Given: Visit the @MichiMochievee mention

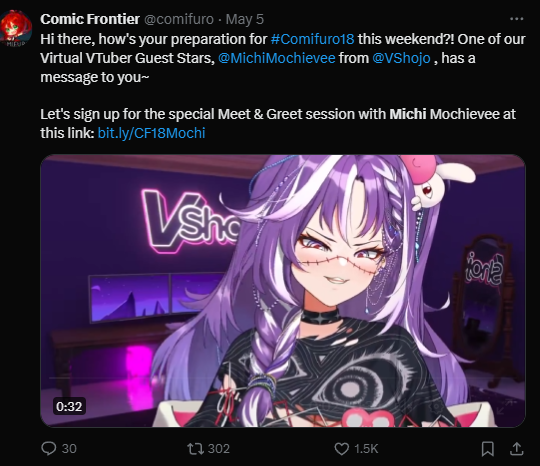Looking at the screenshot, I should 277,58.
